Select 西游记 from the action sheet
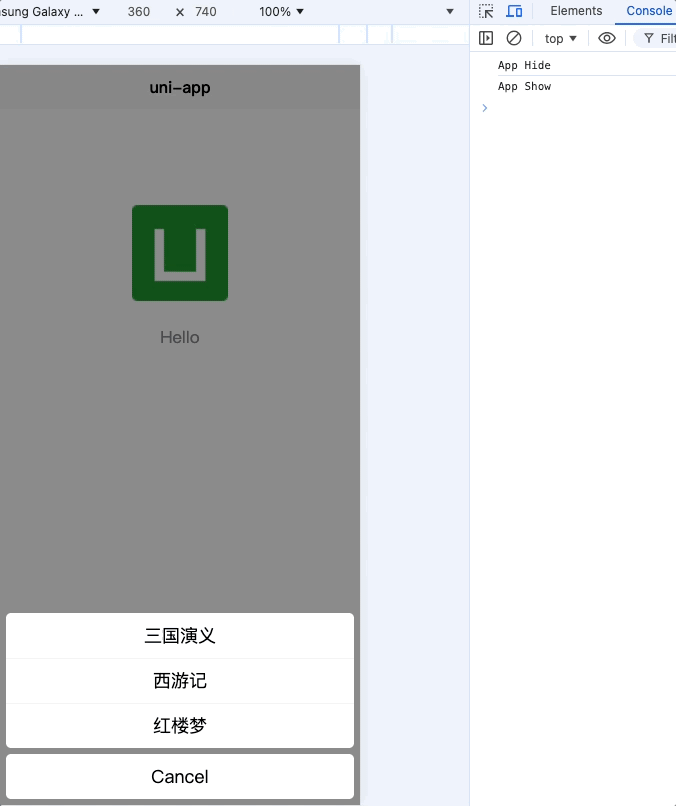Image resolution: width=676 pixels, height=806 pixels. [x=180, y=681]
